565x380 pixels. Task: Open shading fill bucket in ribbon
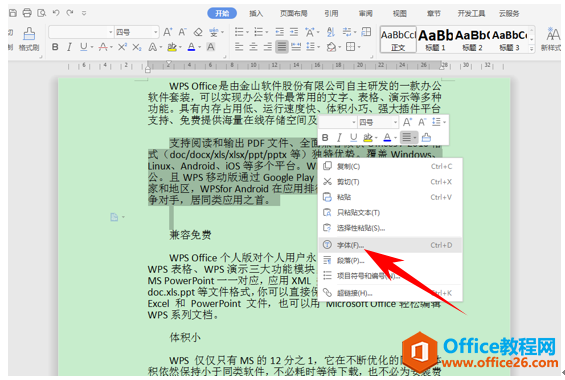pos(331,47)
